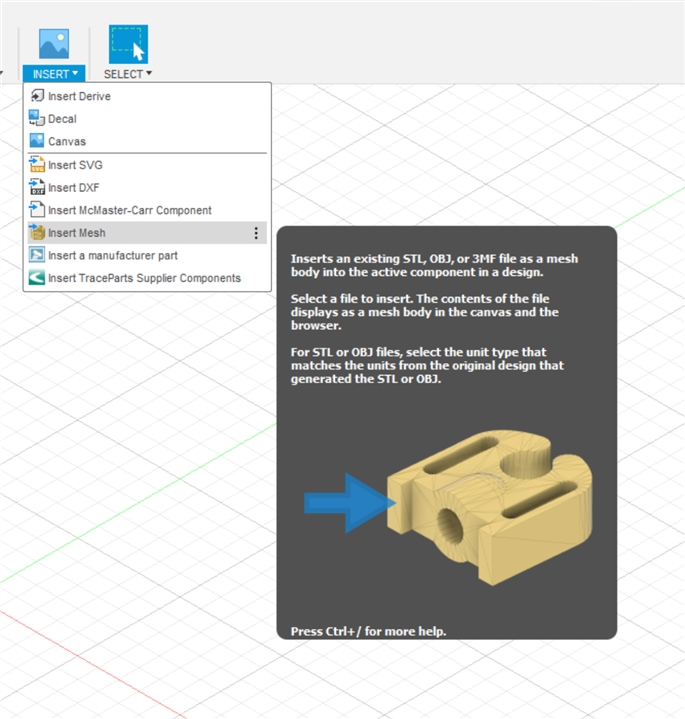Click the Insert SVG file icon
Screen dimensions: 685x719
(x=37, y=165)
